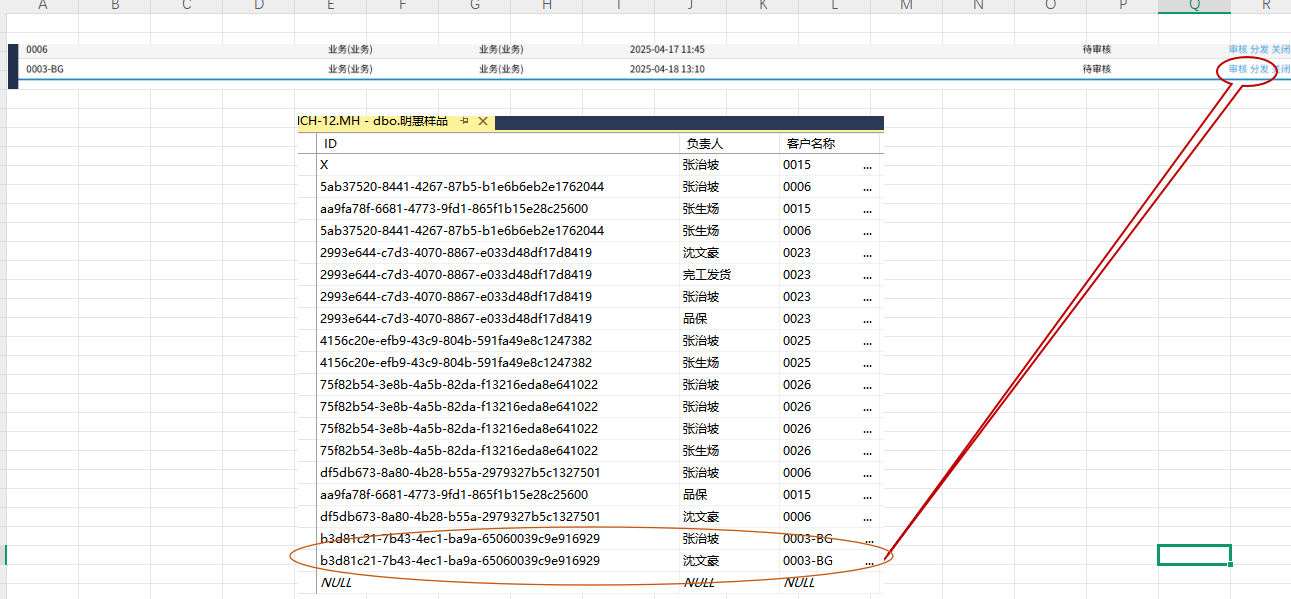Click 审核 link in the 0003-BG row
1291x599 pixels.
(x=1237, y=69)
